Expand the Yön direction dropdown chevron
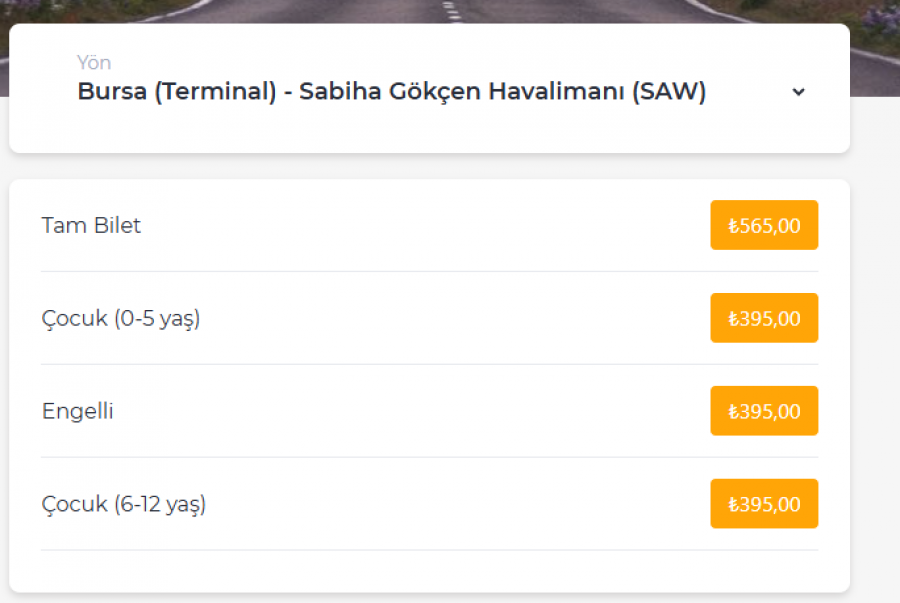This screenshot has height=603, width=900. (x=798, y=92)
